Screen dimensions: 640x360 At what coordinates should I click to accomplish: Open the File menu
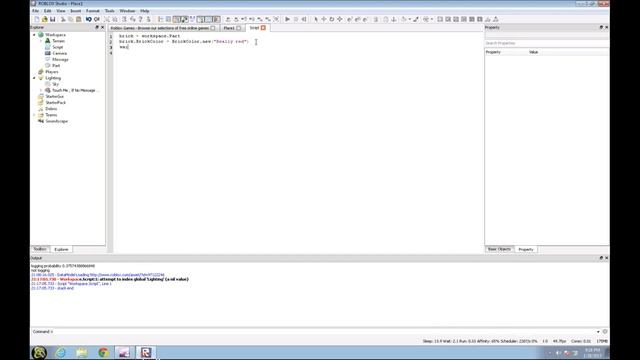click(36, 11)
